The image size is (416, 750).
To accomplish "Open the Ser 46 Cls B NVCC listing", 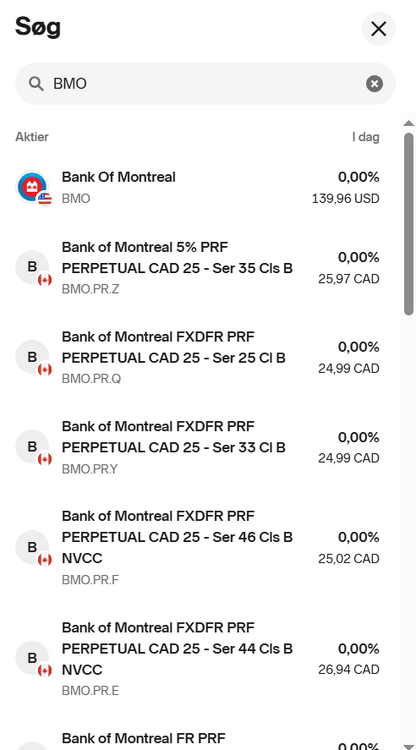I will click(197, 548).
